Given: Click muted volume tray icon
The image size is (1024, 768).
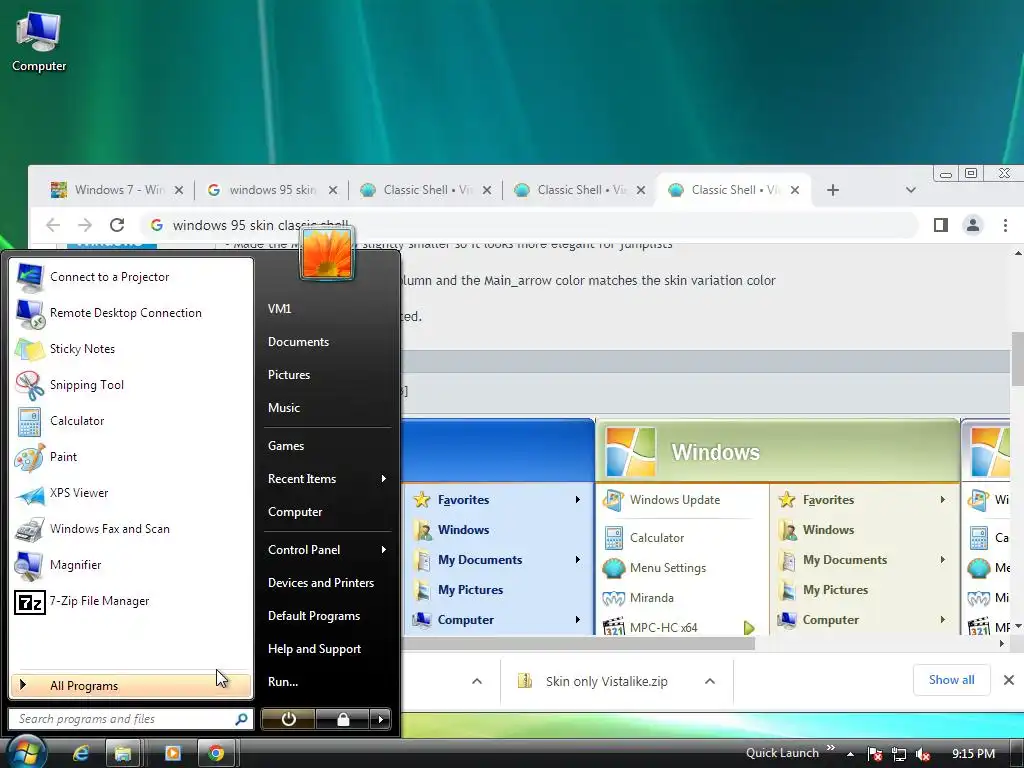Looking at the screenshot, I should (923, 754).
